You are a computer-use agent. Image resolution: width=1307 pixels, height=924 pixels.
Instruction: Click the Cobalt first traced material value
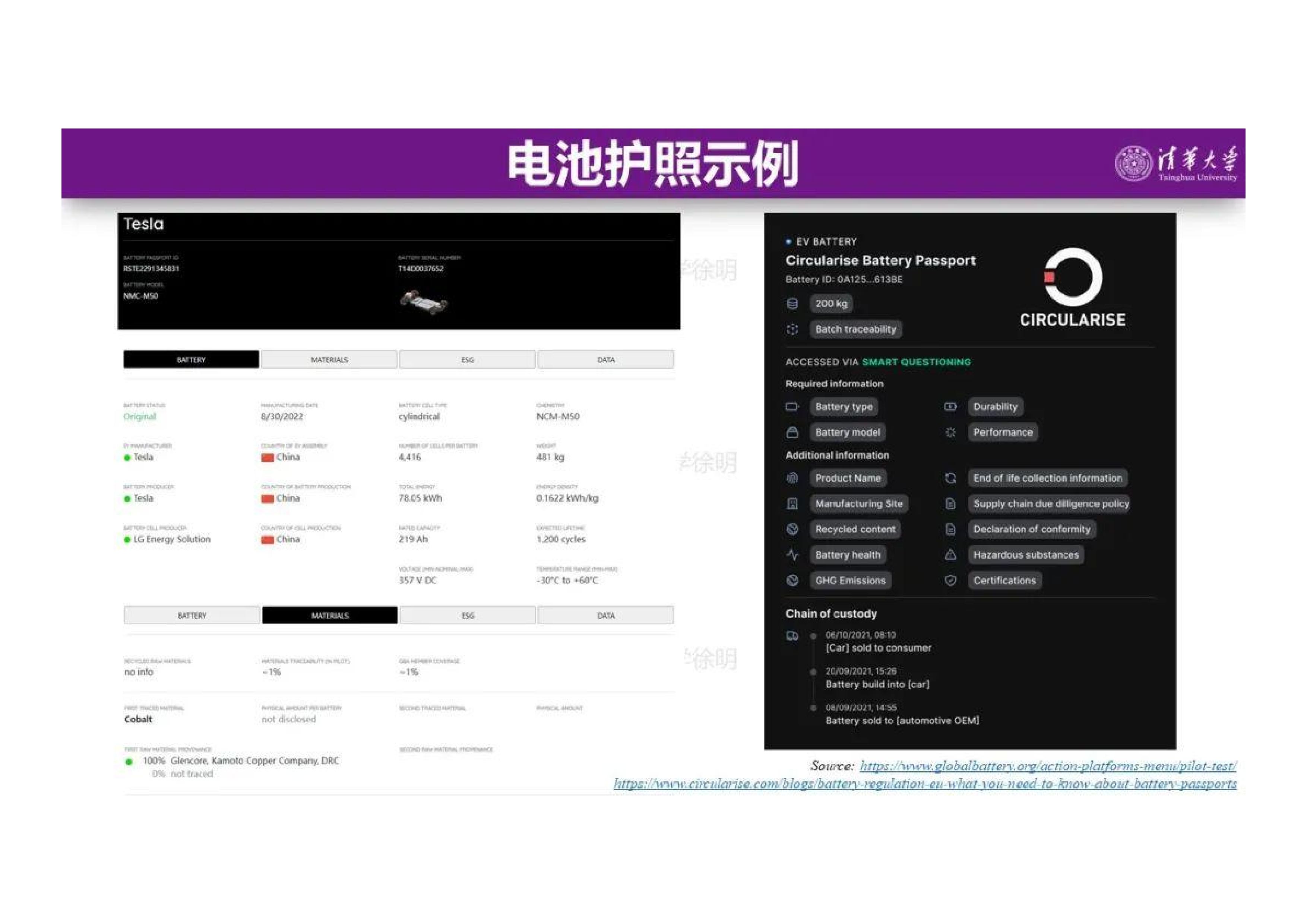138,719
